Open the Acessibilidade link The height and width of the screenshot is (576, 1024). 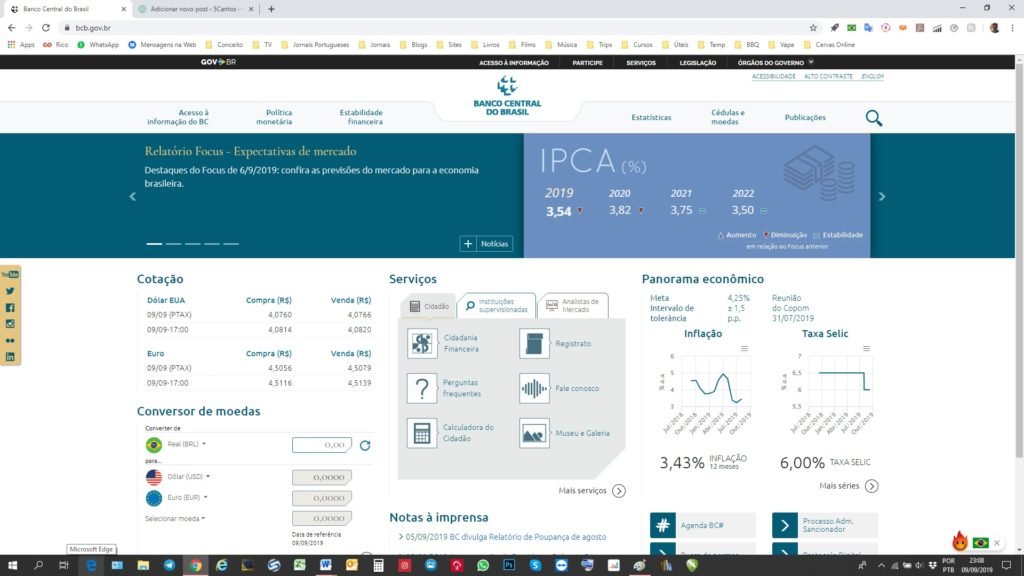click(773, 76)
